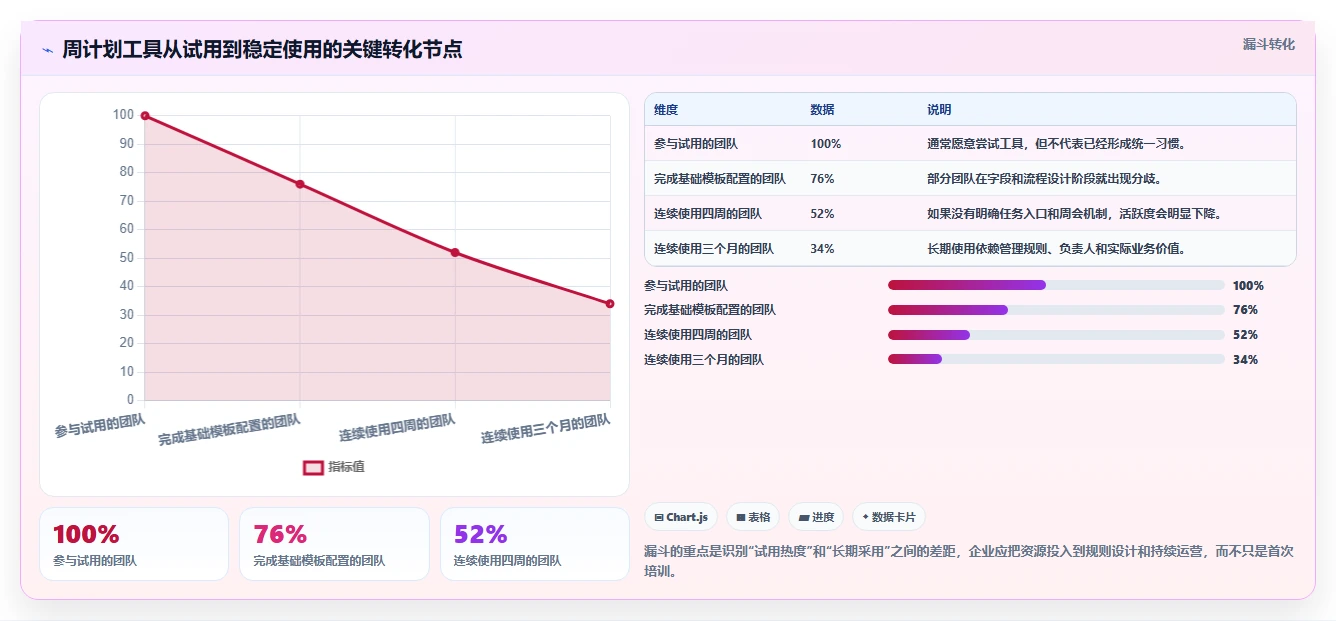1336x621 pixels.
Task: Click the chart data point at 52
Action: click(455, 252)
